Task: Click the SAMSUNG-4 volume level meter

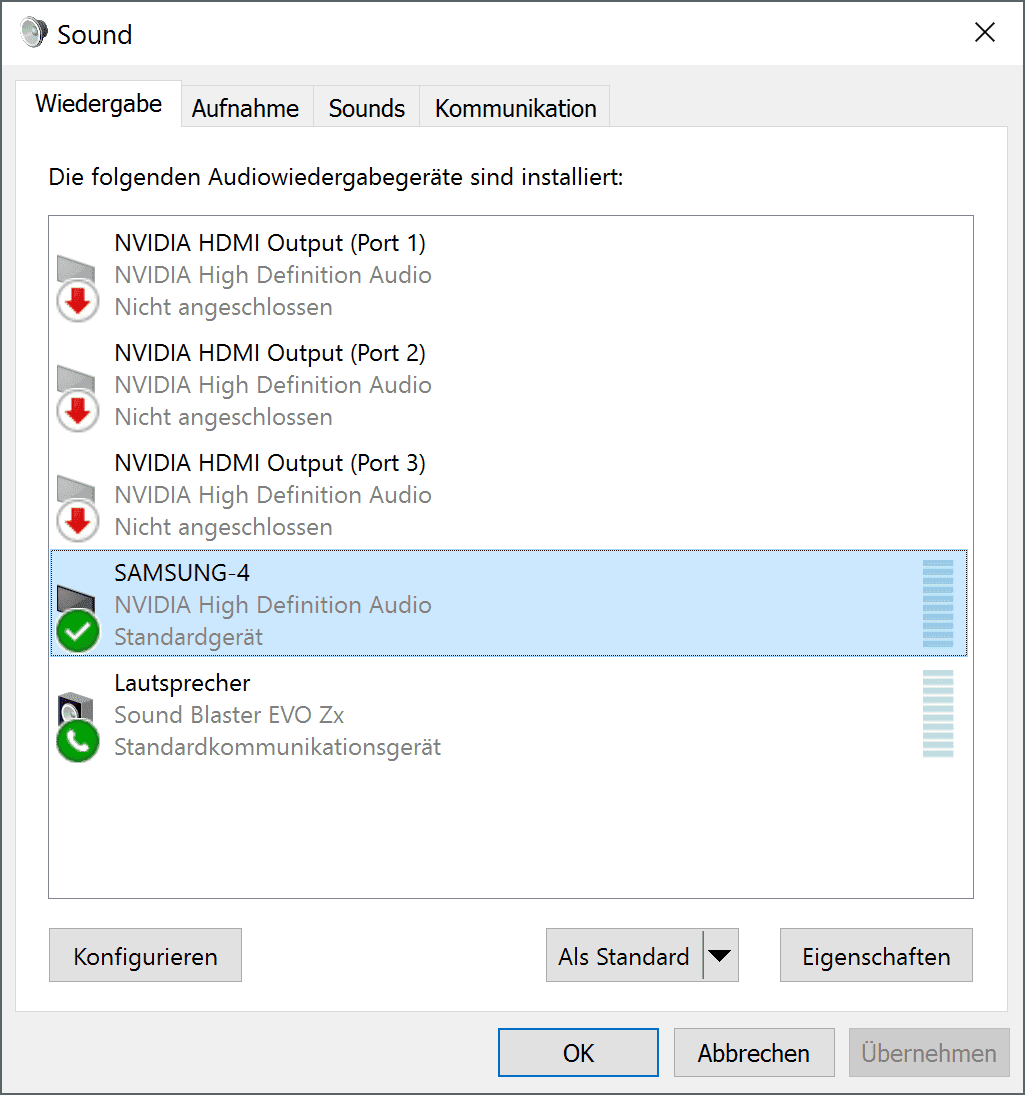Action: pyautogui.click(x=937, y=603)
